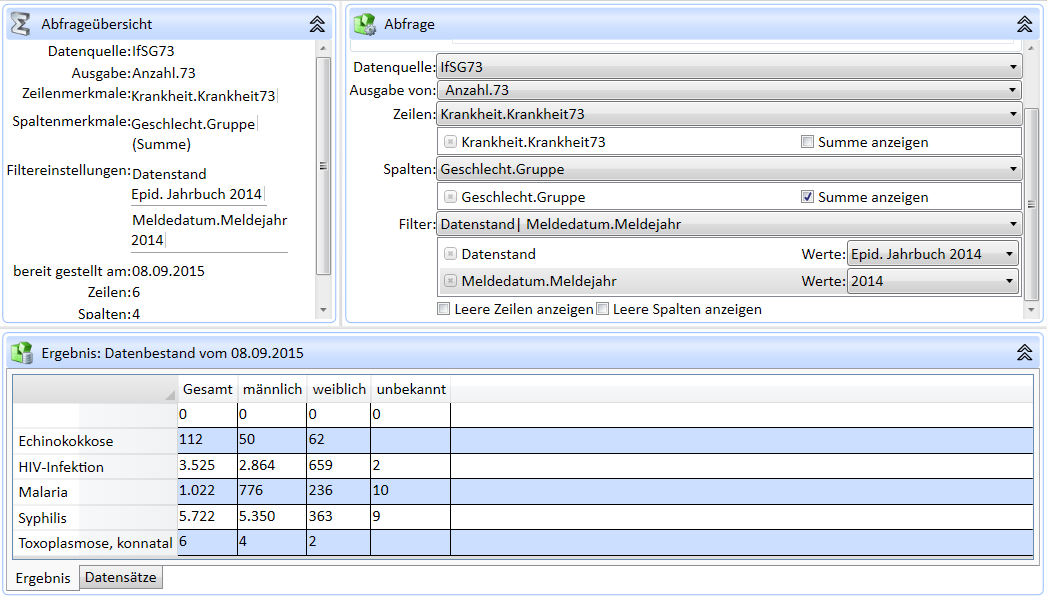
Task: Remove Geschlecht.Gruppe column item via x icon
Action: [x=450, y=197]
